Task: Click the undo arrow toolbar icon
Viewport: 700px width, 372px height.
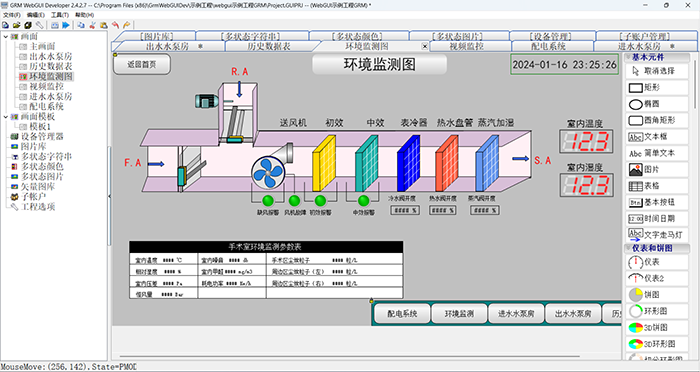Action: pyautogui.click(x=115, y=25)
